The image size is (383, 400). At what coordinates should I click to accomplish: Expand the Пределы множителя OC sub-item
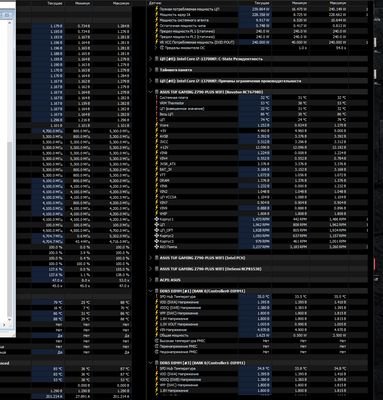point(156,48)
